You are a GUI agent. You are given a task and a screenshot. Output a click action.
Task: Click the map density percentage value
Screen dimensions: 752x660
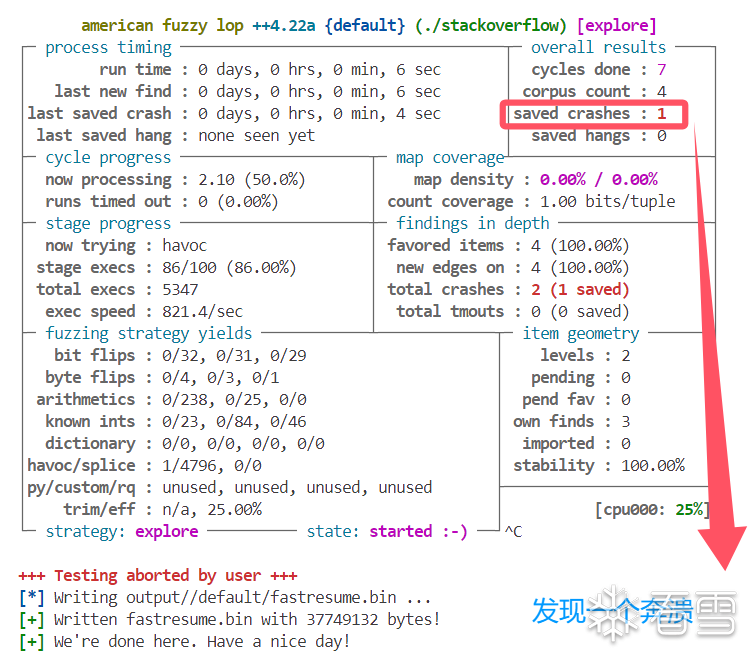coord(599,179)
